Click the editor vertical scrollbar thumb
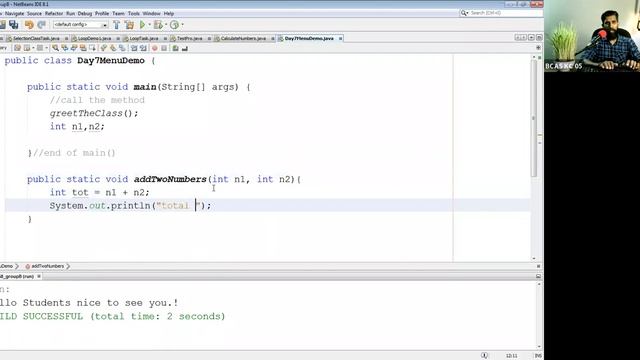The image size is (640, 360). click(534, 118)
